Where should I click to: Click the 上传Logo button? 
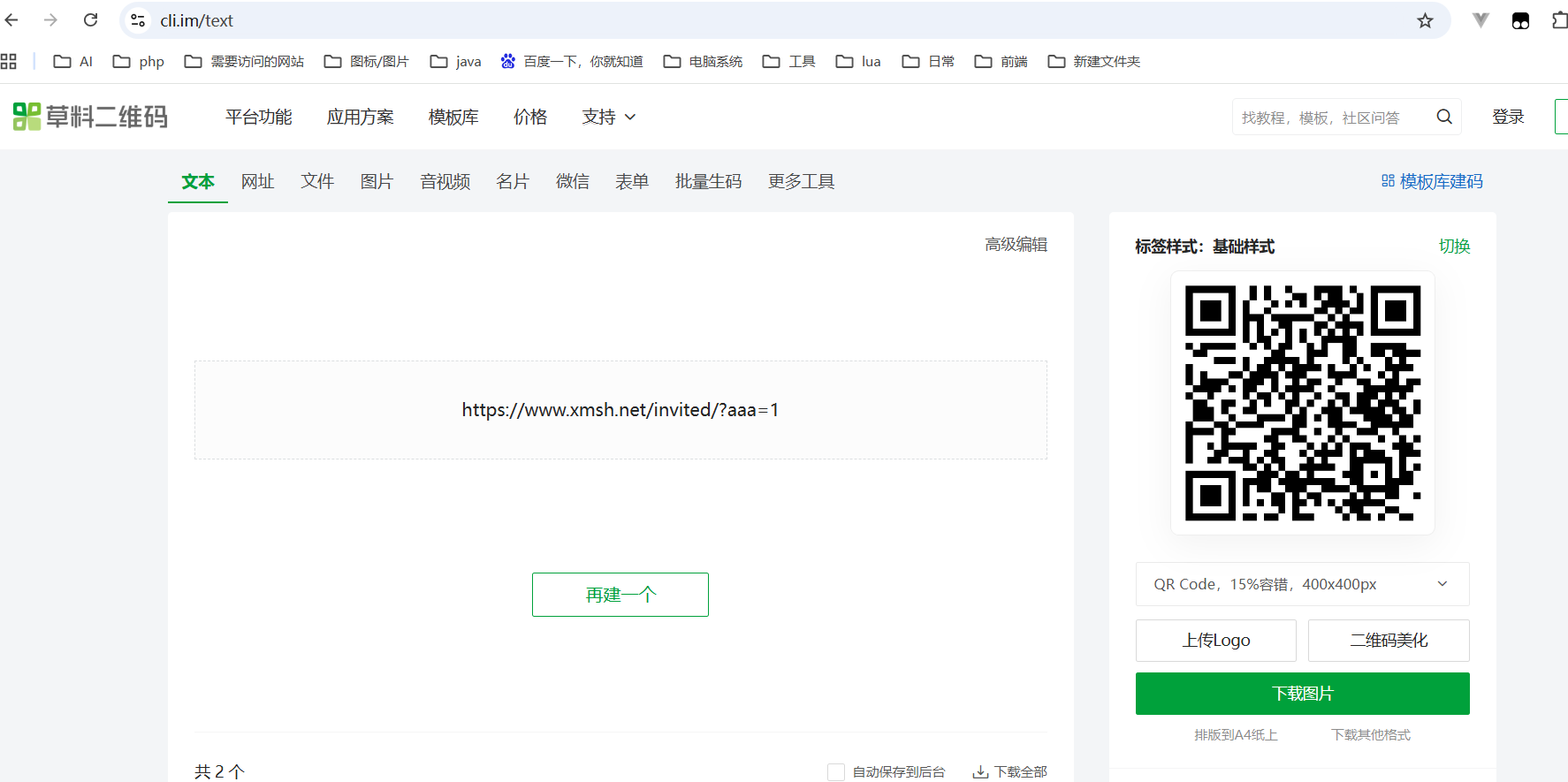pyautogui.click(x=1216, y=641)
